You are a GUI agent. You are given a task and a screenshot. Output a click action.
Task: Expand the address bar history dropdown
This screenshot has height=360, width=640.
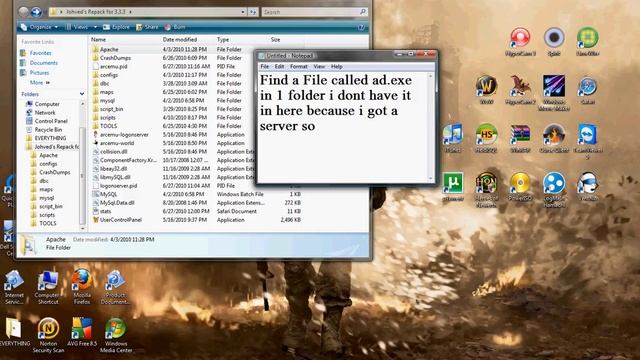coord(243,12)
